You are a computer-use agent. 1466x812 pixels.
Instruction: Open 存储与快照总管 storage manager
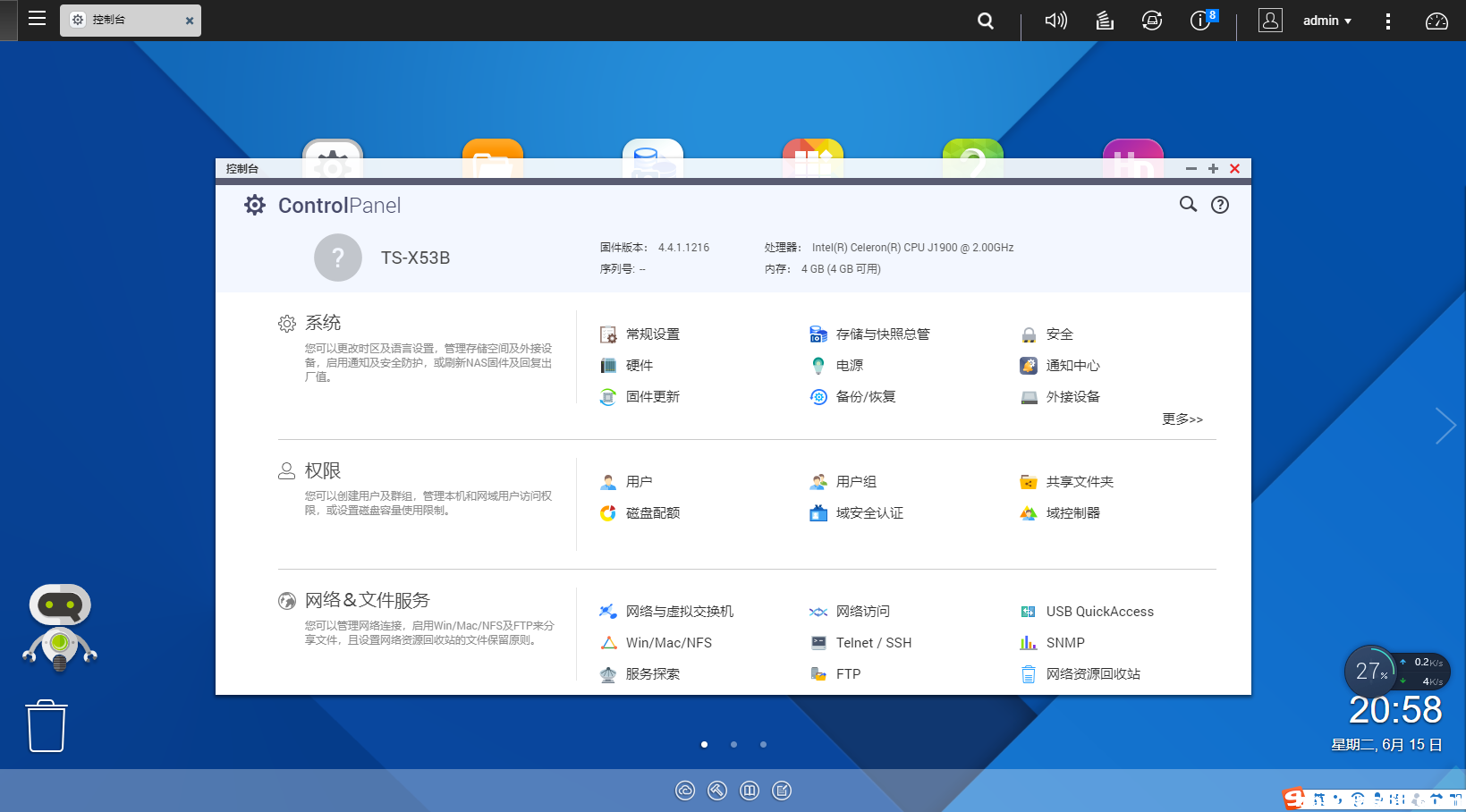tap(882, 334)
